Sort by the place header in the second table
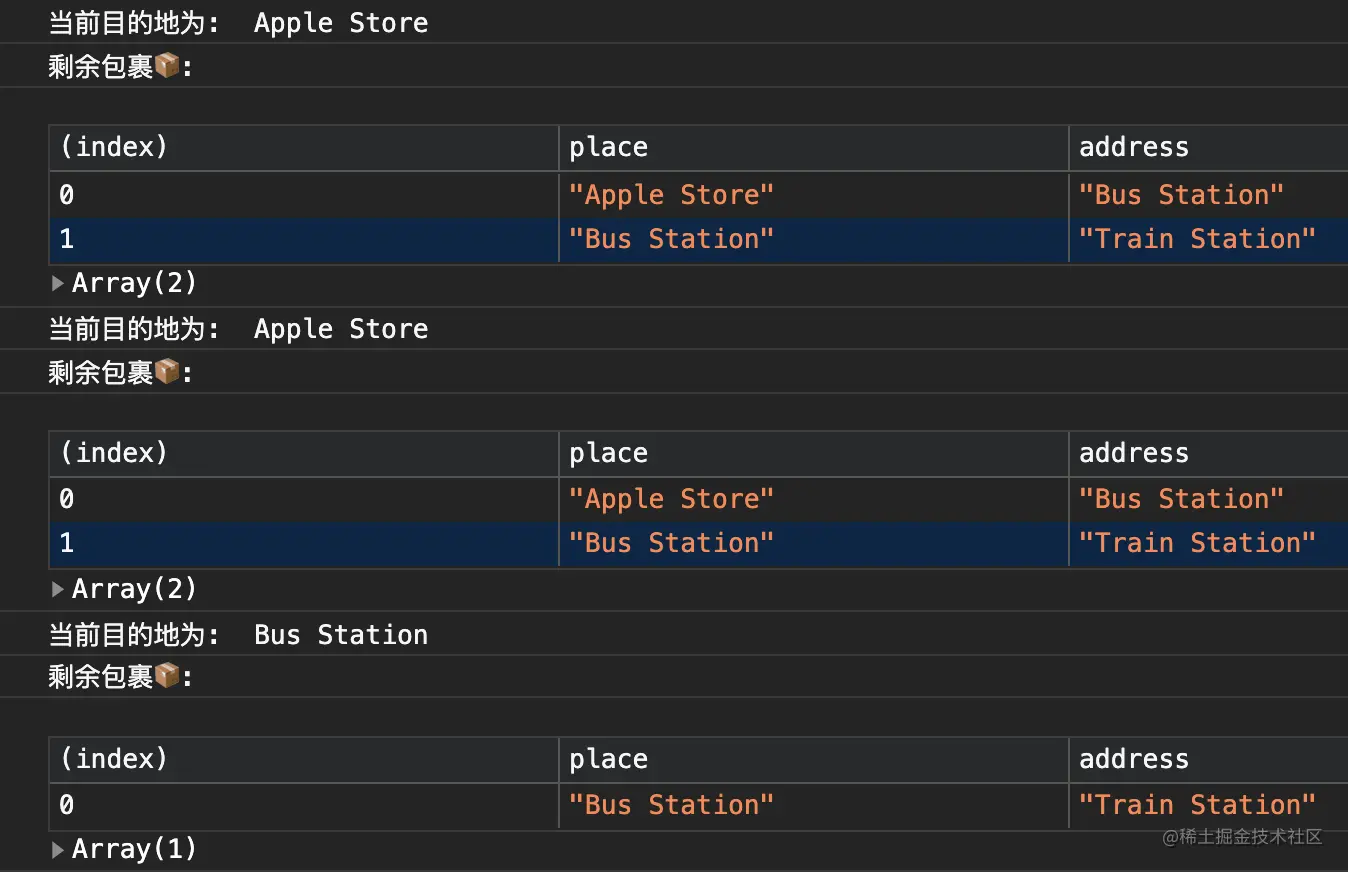The width and height of the screenshot is (1348, 872). pos(813,454)
